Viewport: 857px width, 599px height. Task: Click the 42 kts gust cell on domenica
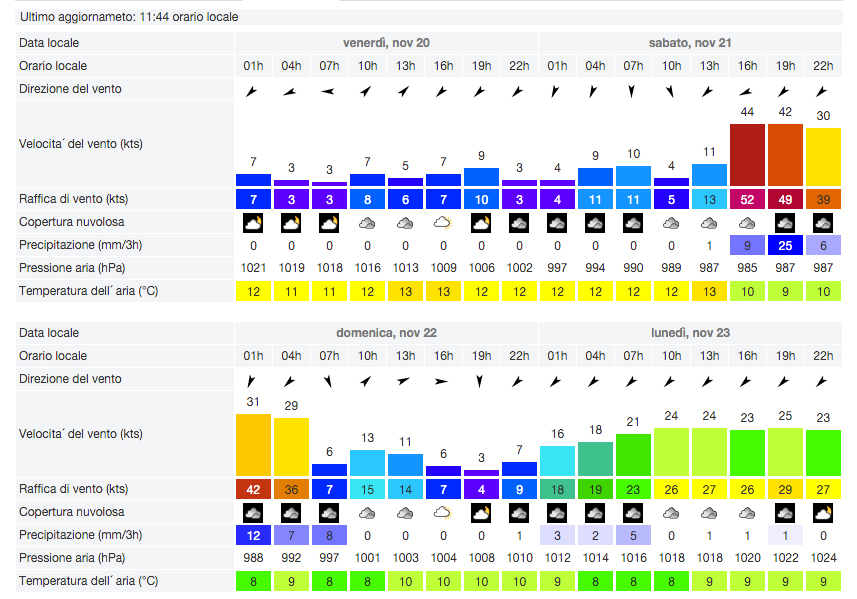(x=253, y=489)
